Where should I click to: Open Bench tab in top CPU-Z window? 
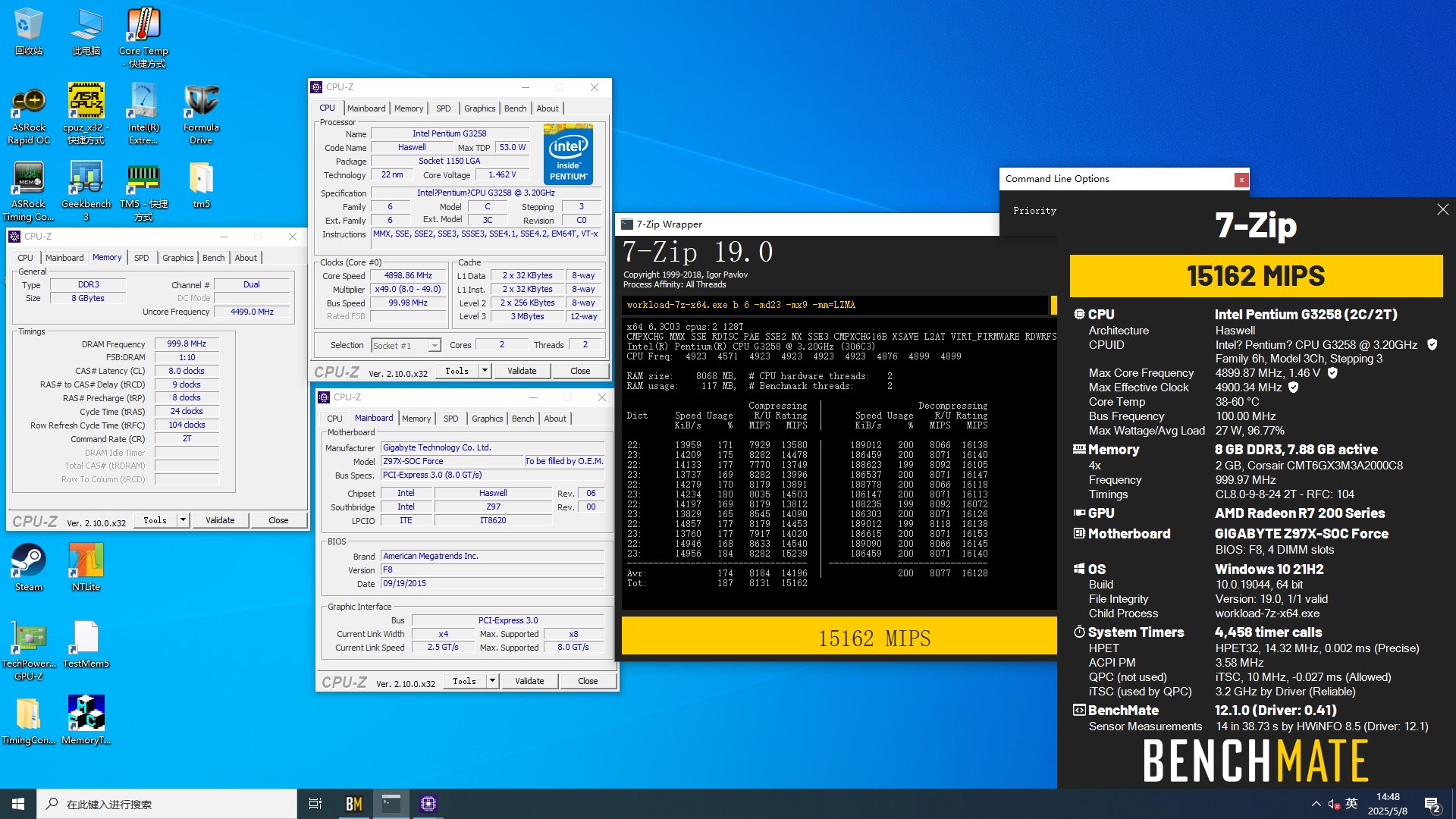coord(516,108)
